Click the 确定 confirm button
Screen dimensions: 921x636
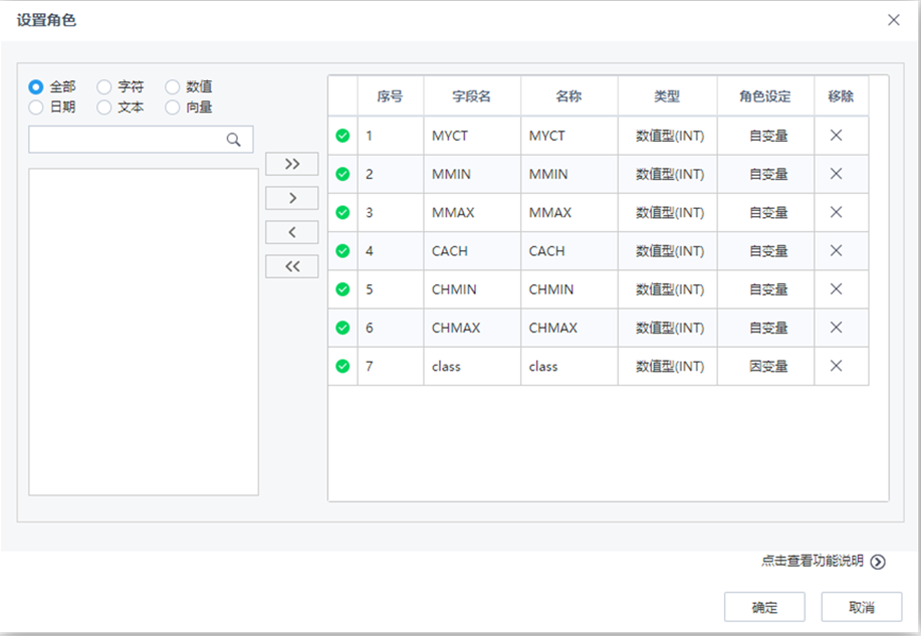tap(764, 606)
